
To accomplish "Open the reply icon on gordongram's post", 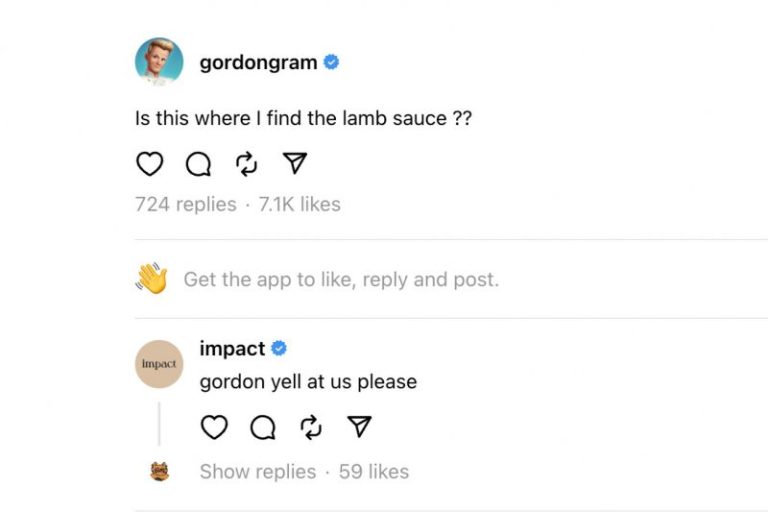I will coord(198,164).
